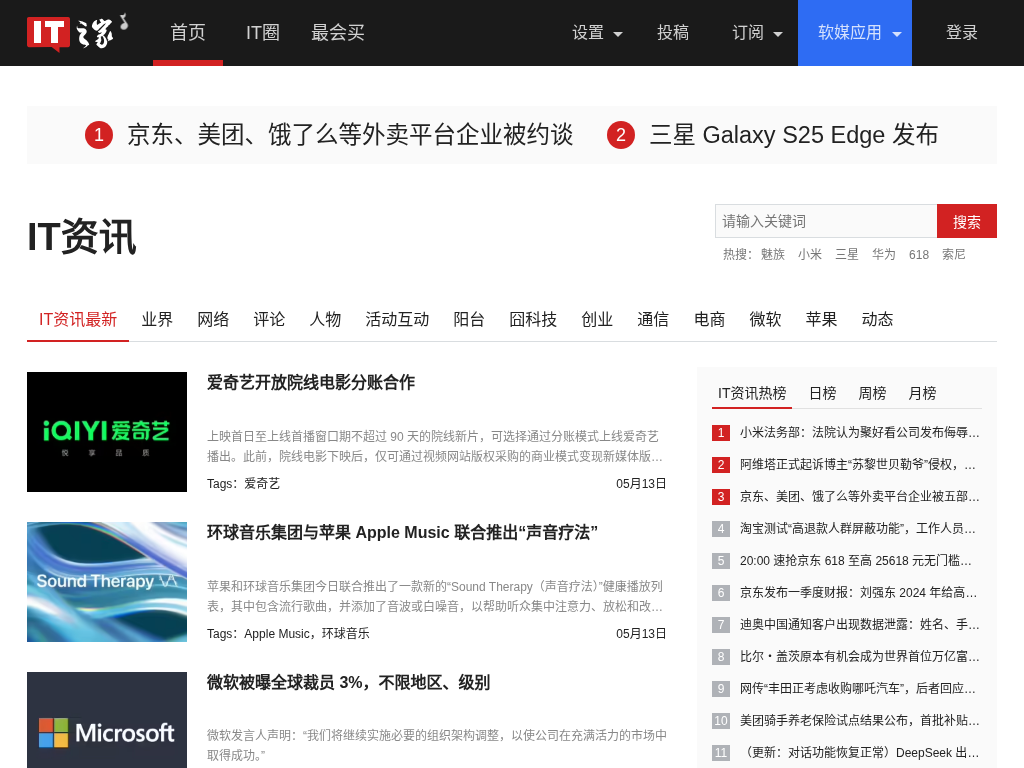Switch to the 囧科技 category tab

pos(533,319)
